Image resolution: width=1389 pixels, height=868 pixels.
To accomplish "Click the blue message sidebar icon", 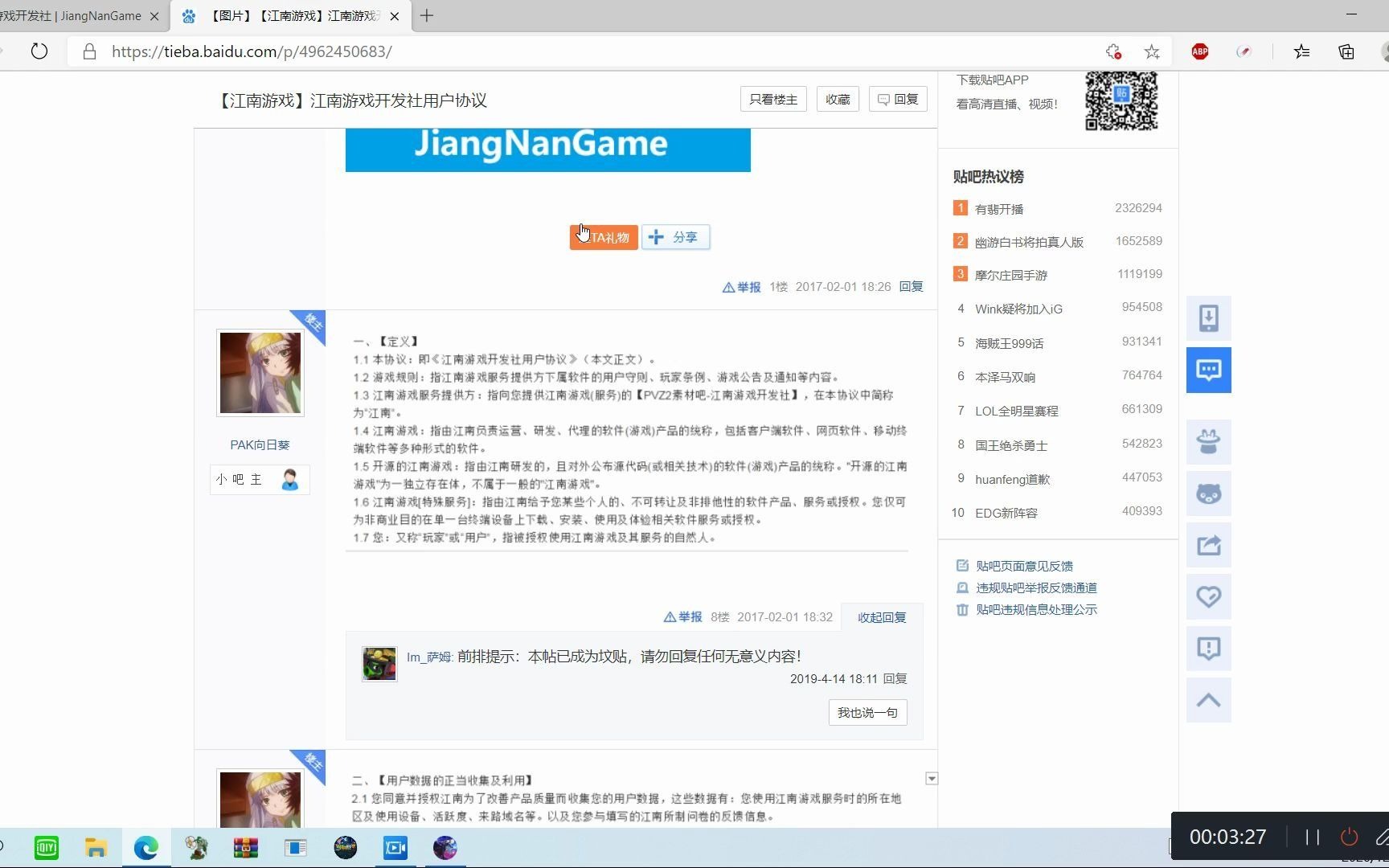I will click(1209, 370).
